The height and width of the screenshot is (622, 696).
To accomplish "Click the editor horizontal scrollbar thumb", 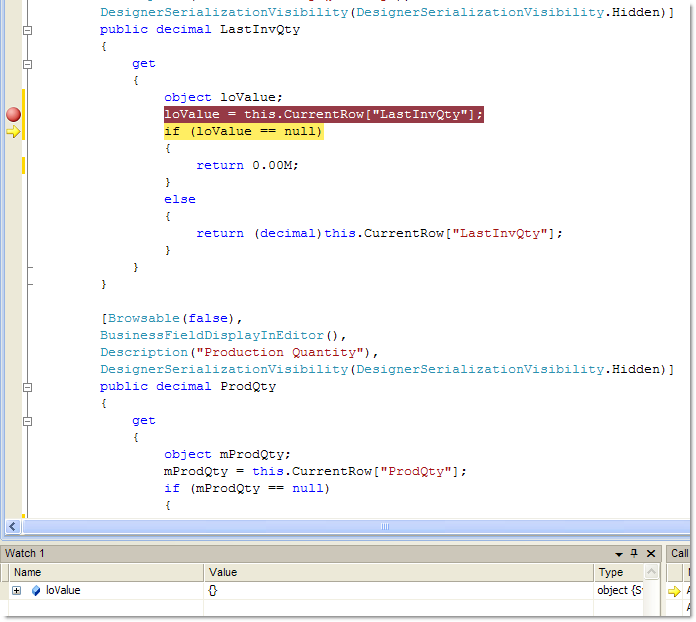I will click(x=384, y=527).
